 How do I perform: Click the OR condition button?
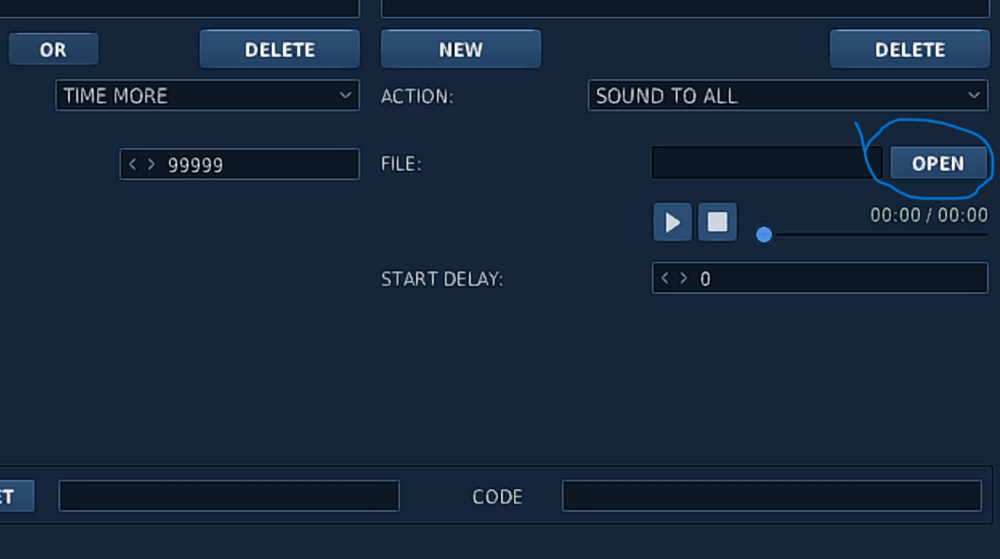click(x=53, y=49)
